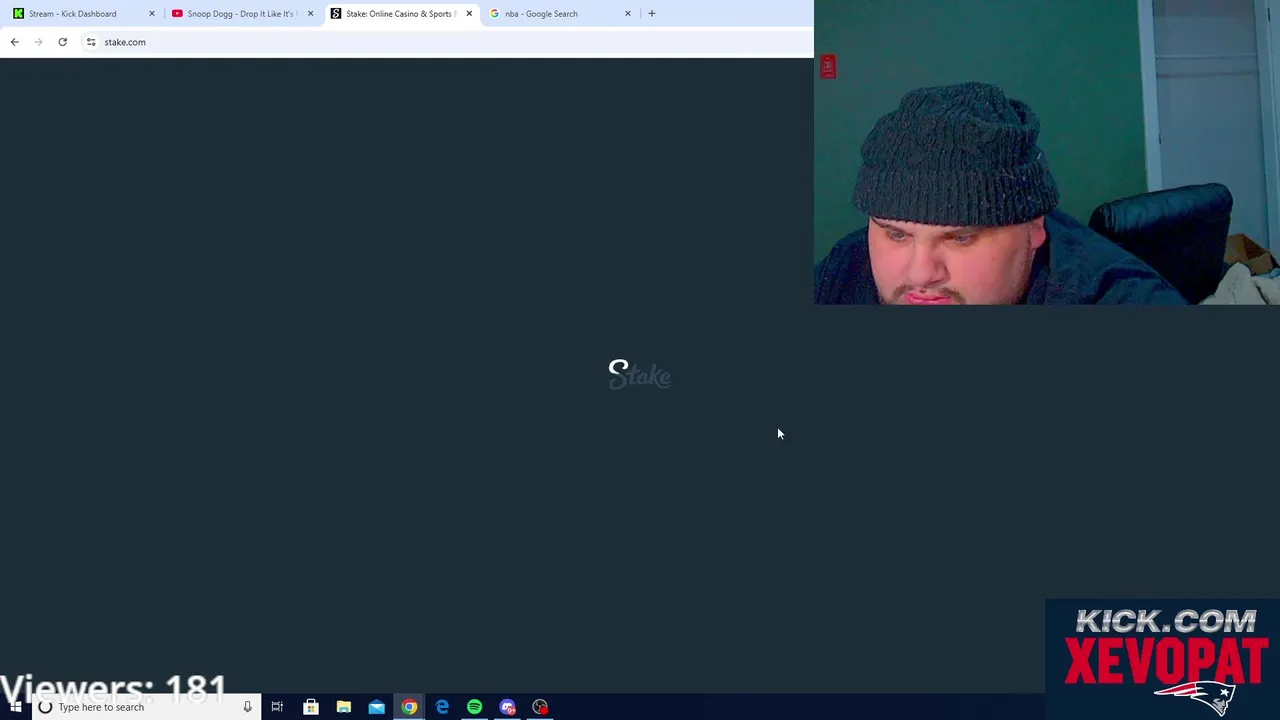This screenshot has width=1280, height=720.
Task: Close the Stake Online Casino tab
Action: (469, 14)
